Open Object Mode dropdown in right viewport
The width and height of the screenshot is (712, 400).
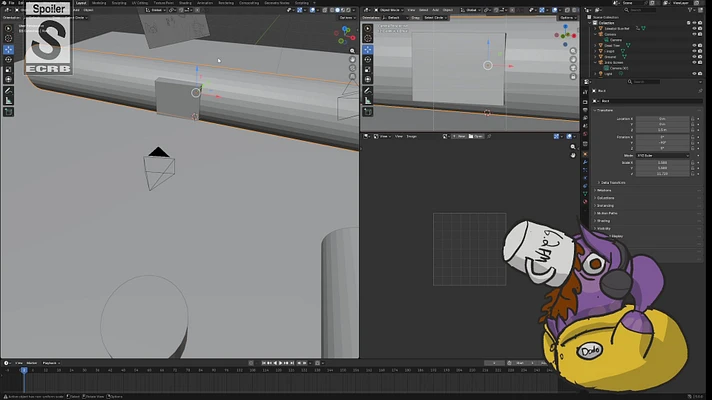390,10
